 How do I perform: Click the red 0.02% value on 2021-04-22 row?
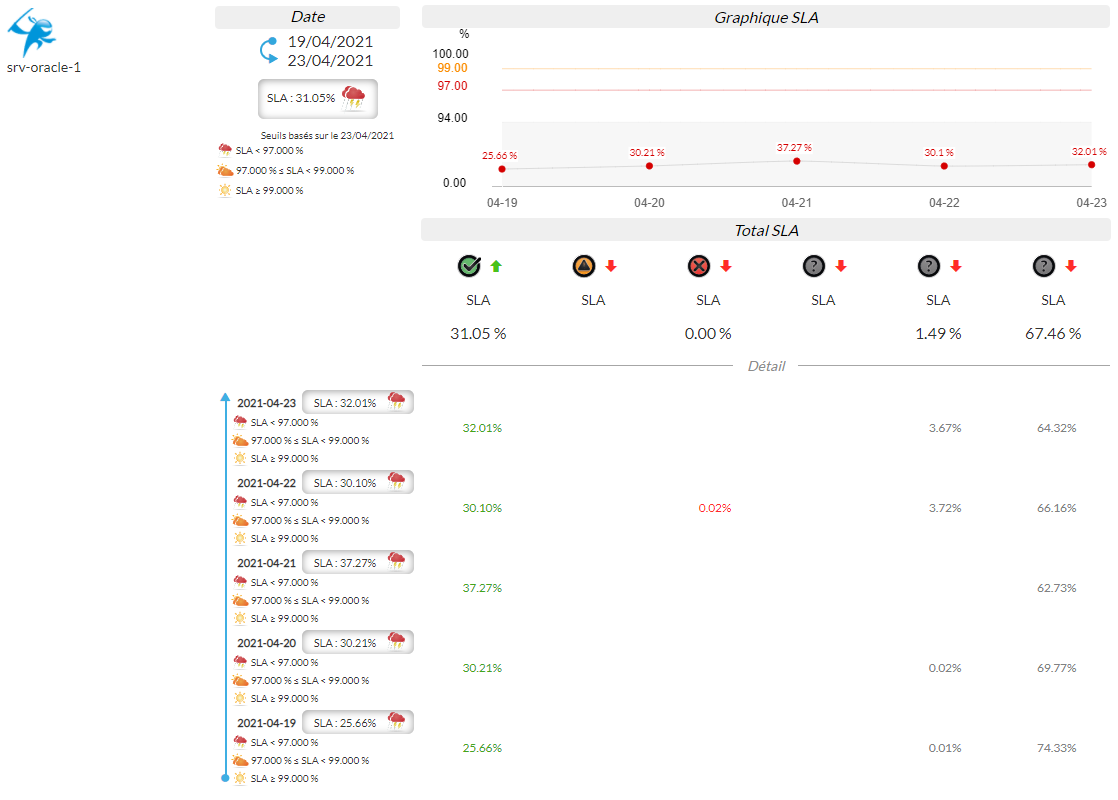pos(714,508)
